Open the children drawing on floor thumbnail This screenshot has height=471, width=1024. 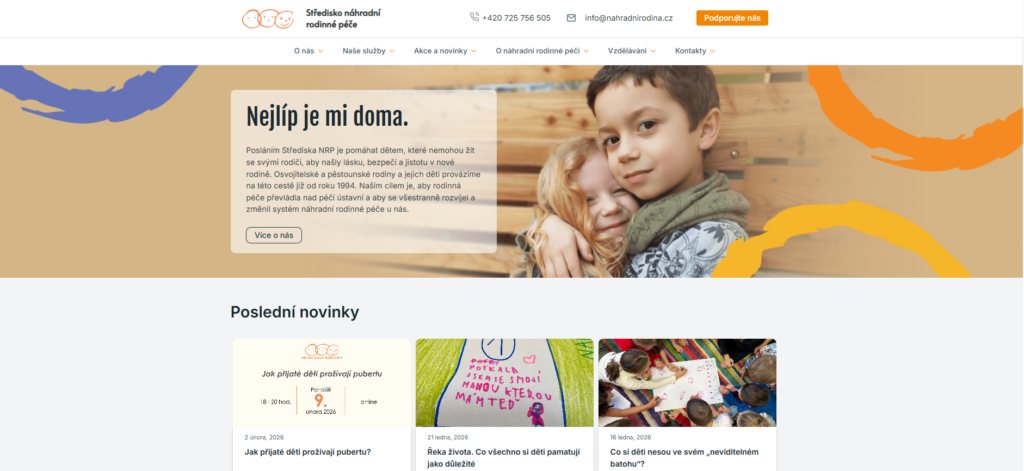(688, 383)
